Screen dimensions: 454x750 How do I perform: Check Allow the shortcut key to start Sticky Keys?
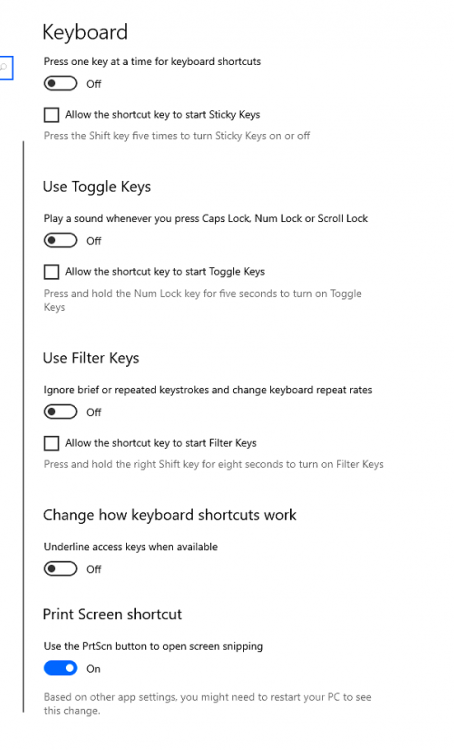point(51,115)
